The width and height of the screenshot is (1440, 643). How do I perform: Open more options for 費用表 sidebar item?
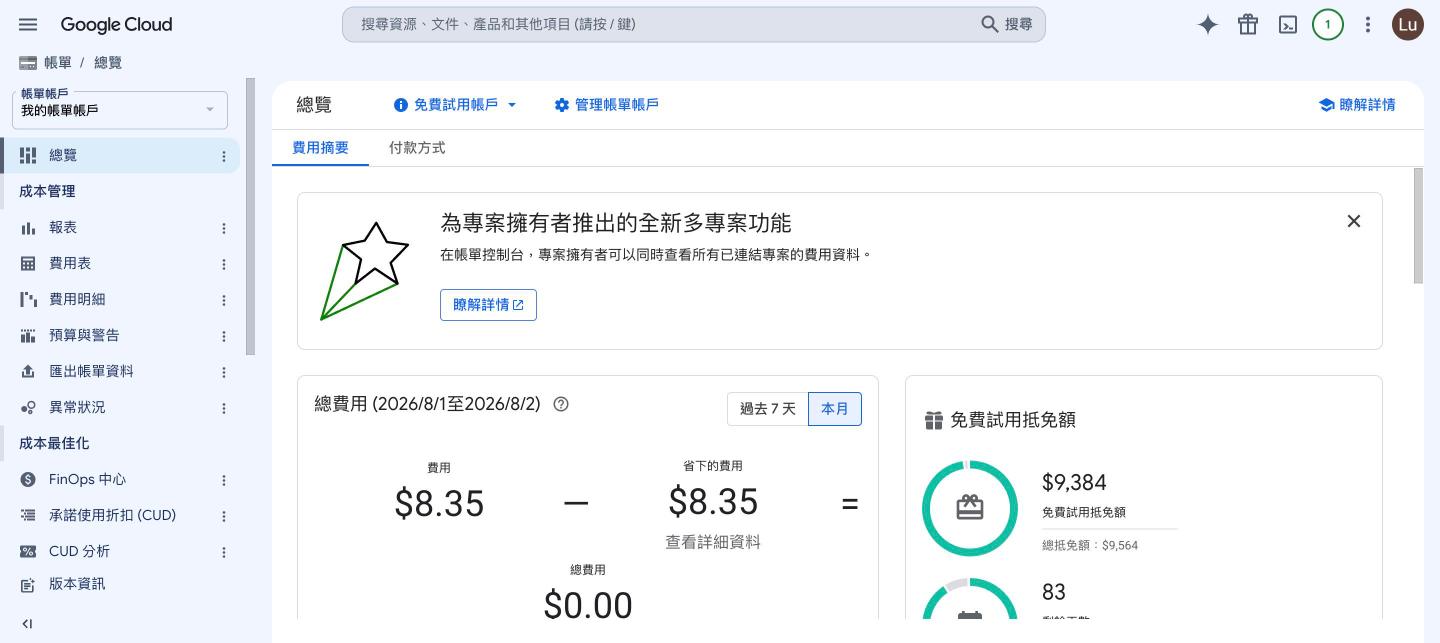click(224, 264)
